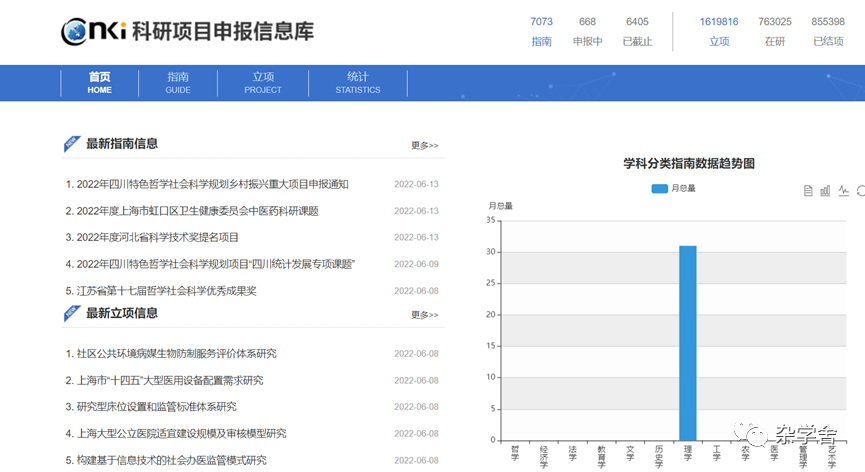The width and height of the screenshot is (865, 472).
Task: Expand 更多>> for 最新立项信息
Action: (x=424, y=315)
